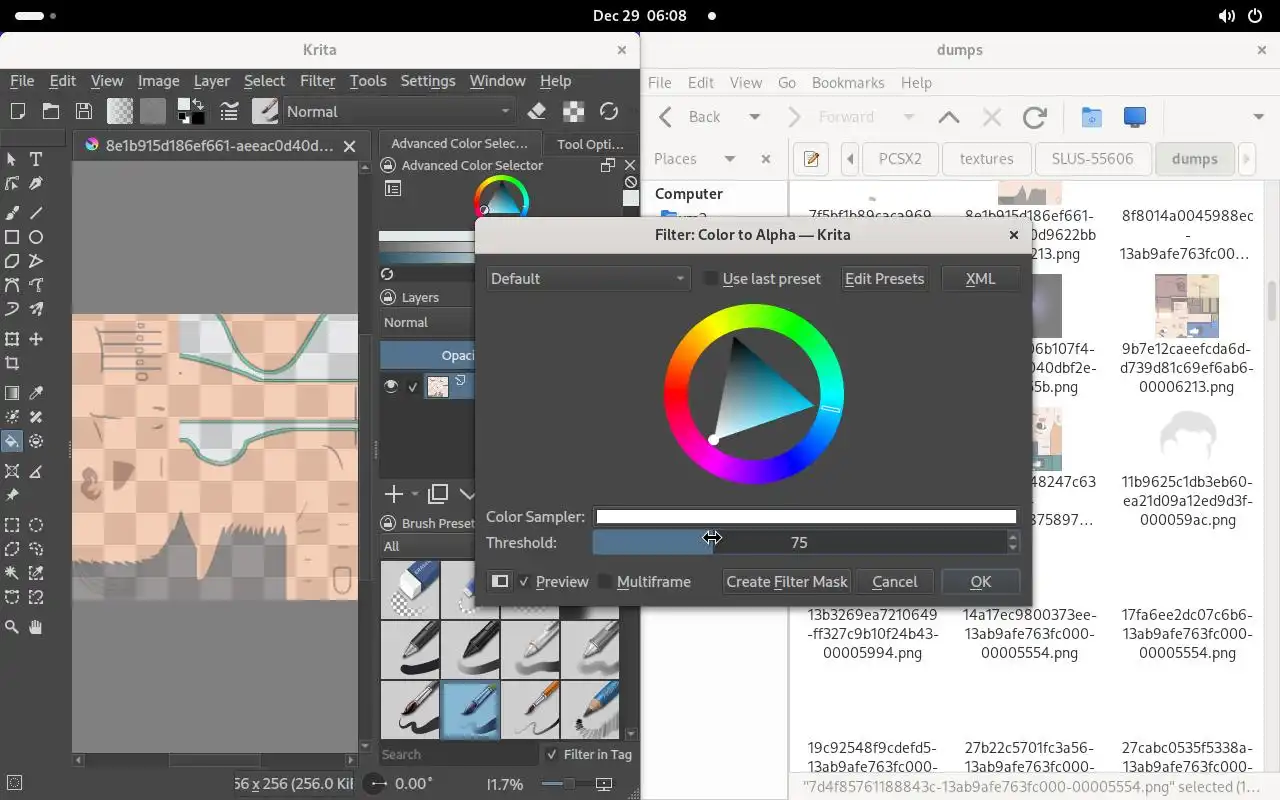The width and height of the screenshot is (1280, 800).
Task: Select the Crop tool
Action: click(x=12, y=364)
